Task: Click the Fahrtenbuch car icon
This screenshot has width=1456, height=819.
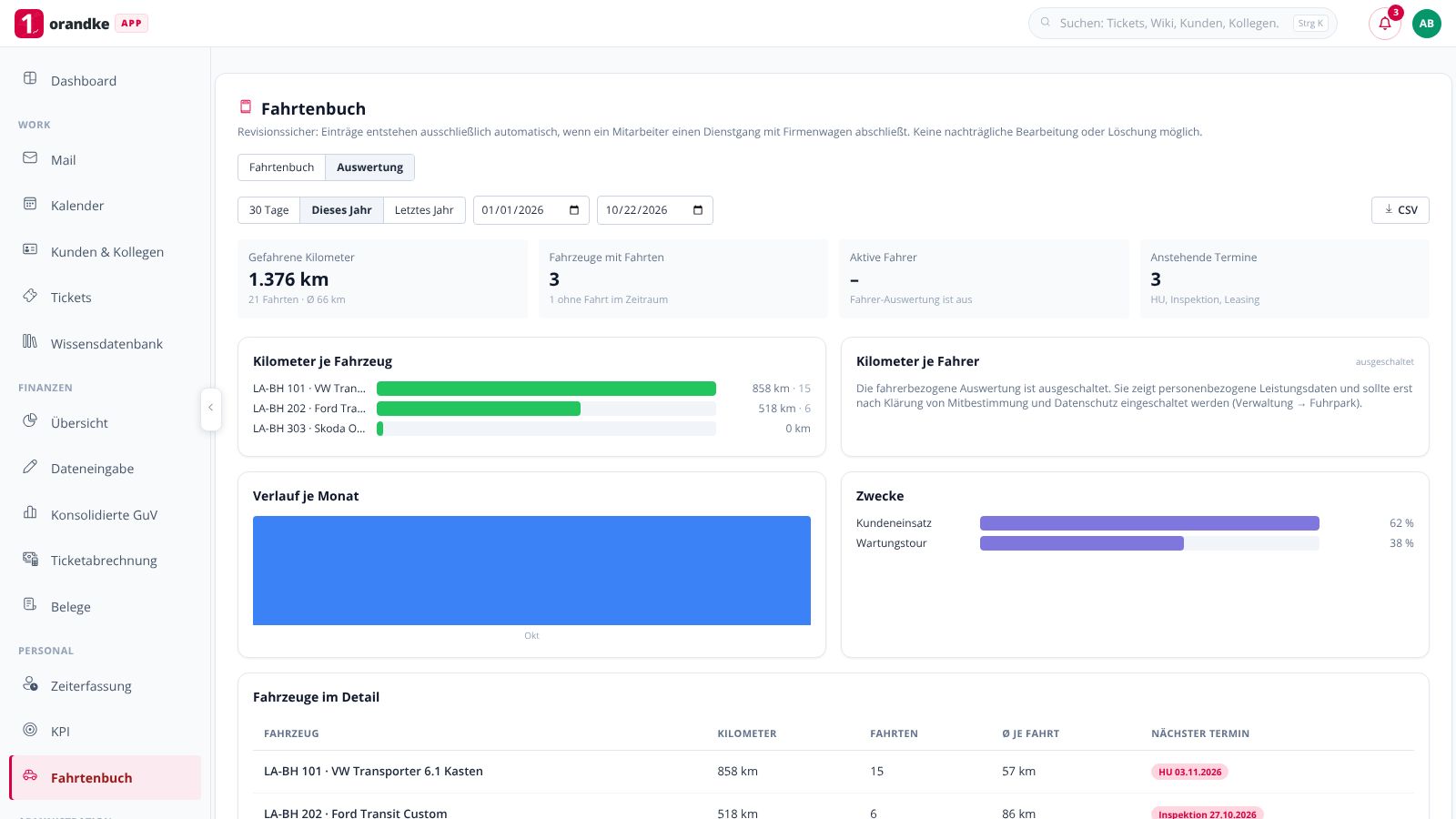Action: coord(30,775)
